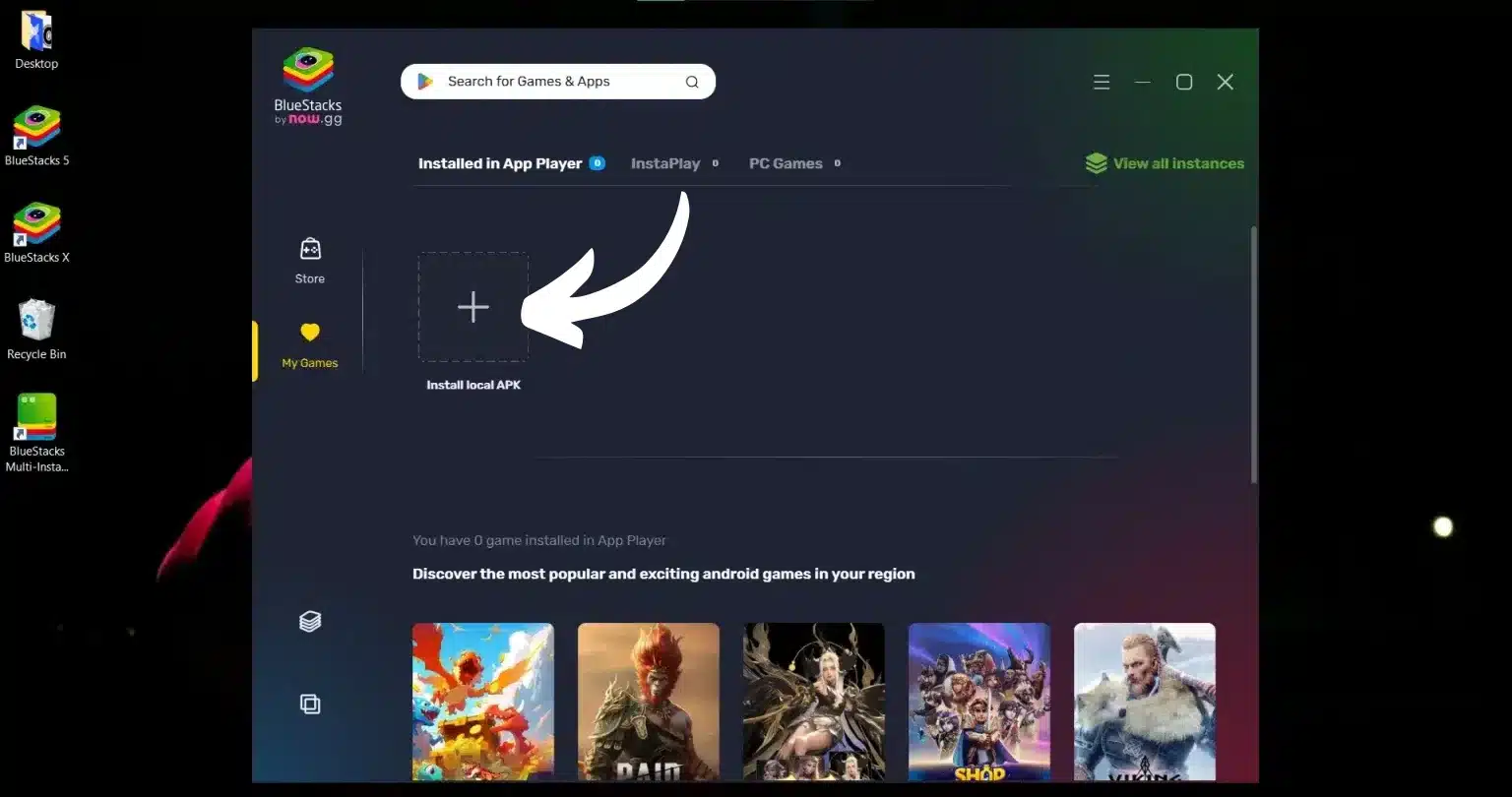Click the plus tile to install local APK
This screenshot has width=1512, height=797.
tap(473, 307)
